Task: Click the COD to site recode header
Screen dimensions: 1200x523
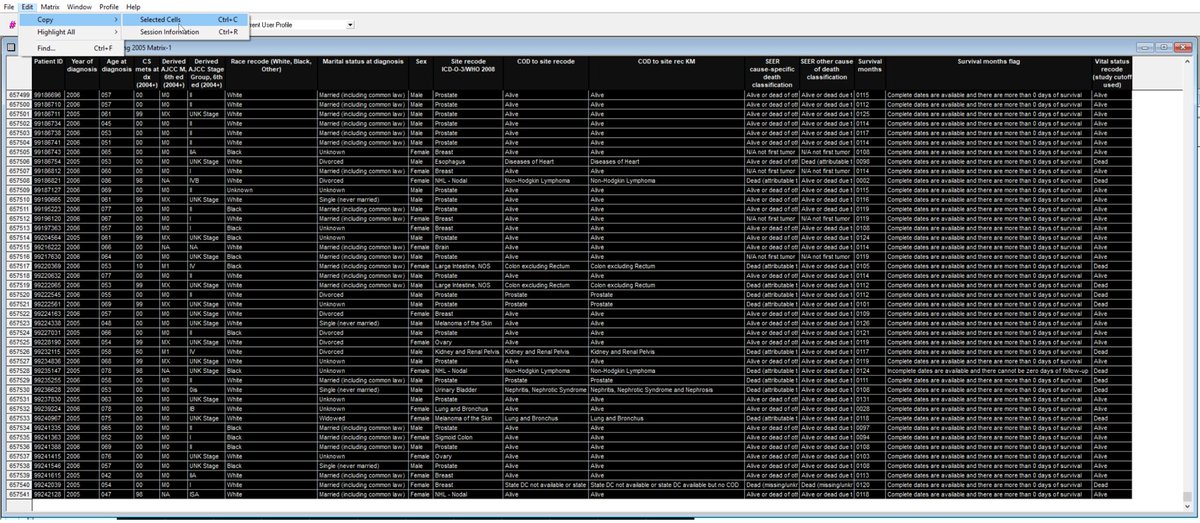Action: [545, 74]
